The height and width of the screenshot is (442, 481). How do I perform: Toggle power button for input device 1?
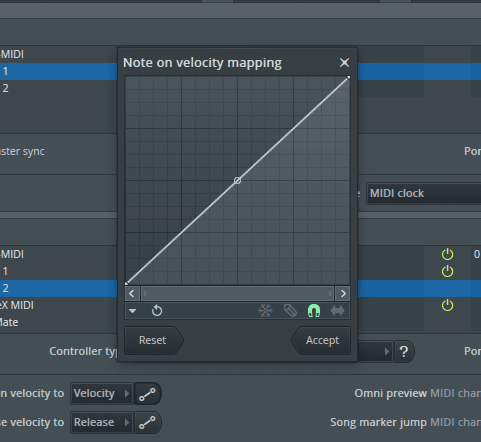(447, 271)
